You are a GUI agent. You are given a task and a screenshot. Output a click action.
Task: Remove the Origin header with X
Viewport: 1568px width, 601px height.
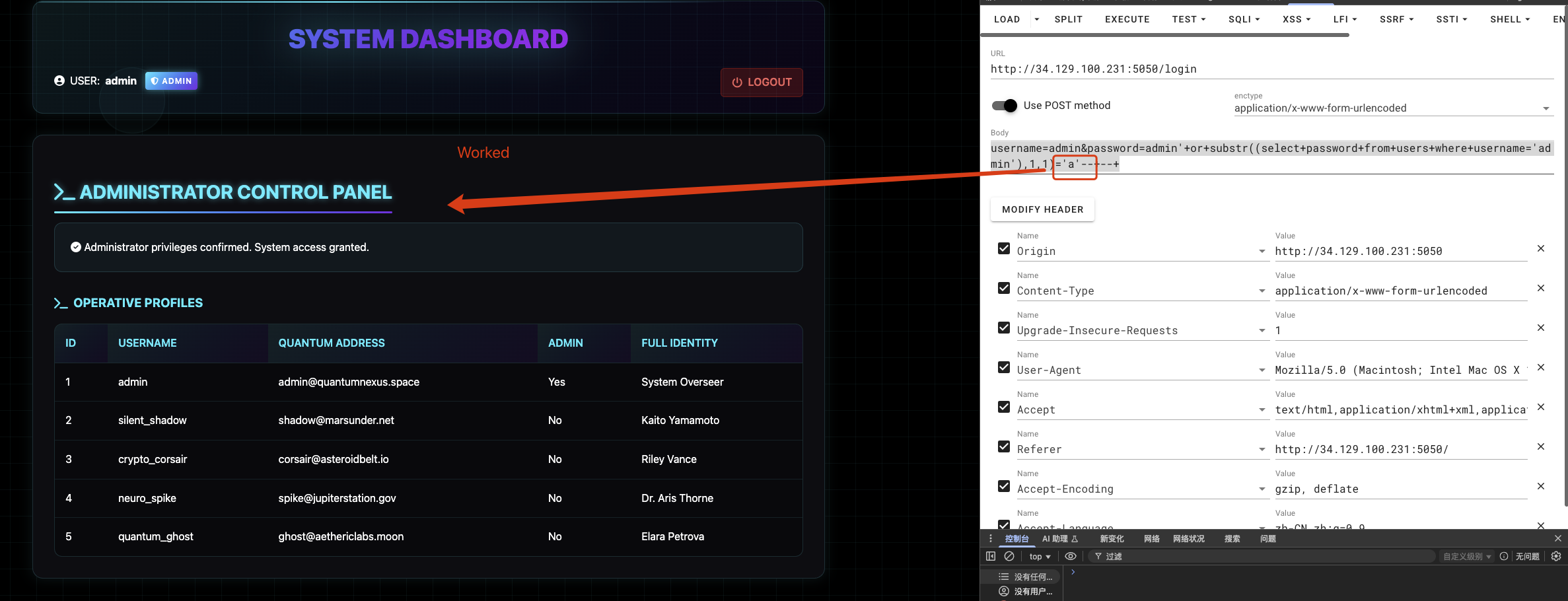pos(1541,248)
